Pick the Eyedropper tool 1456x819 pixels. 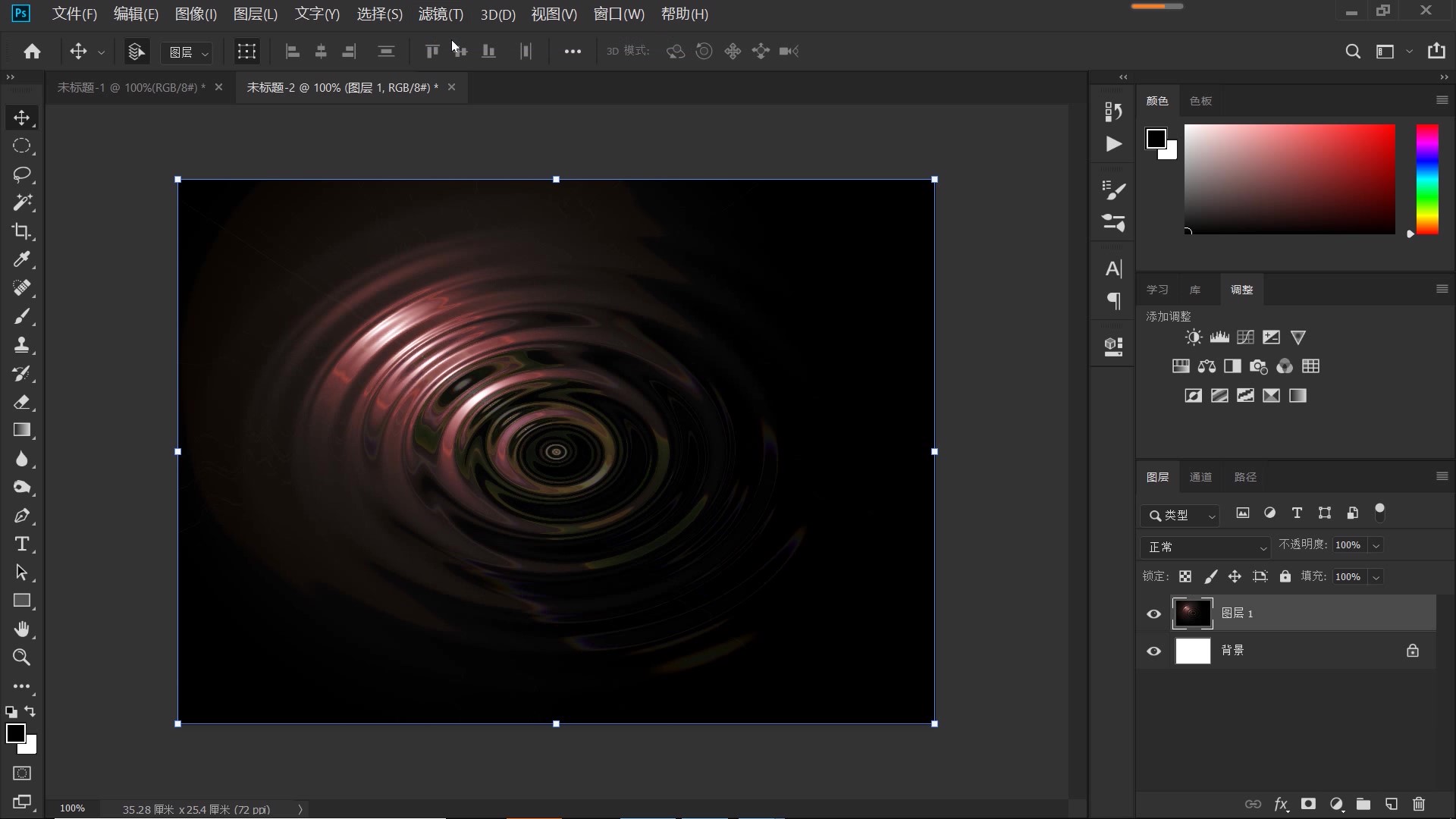pyautogui.click(x=21, y=259)
